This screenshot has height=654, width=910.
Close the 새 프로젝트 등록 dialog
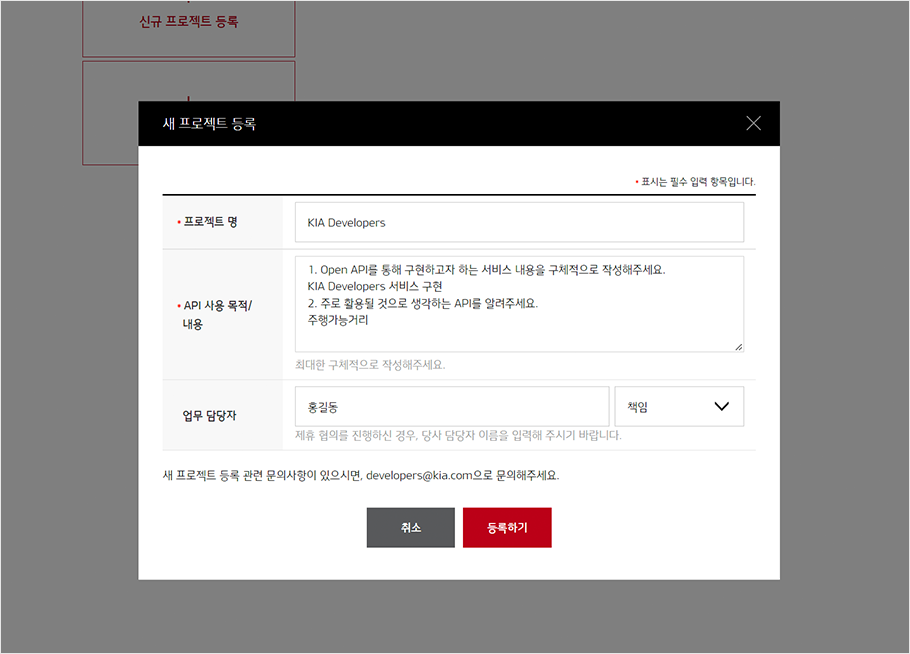[x=753, y=123]
